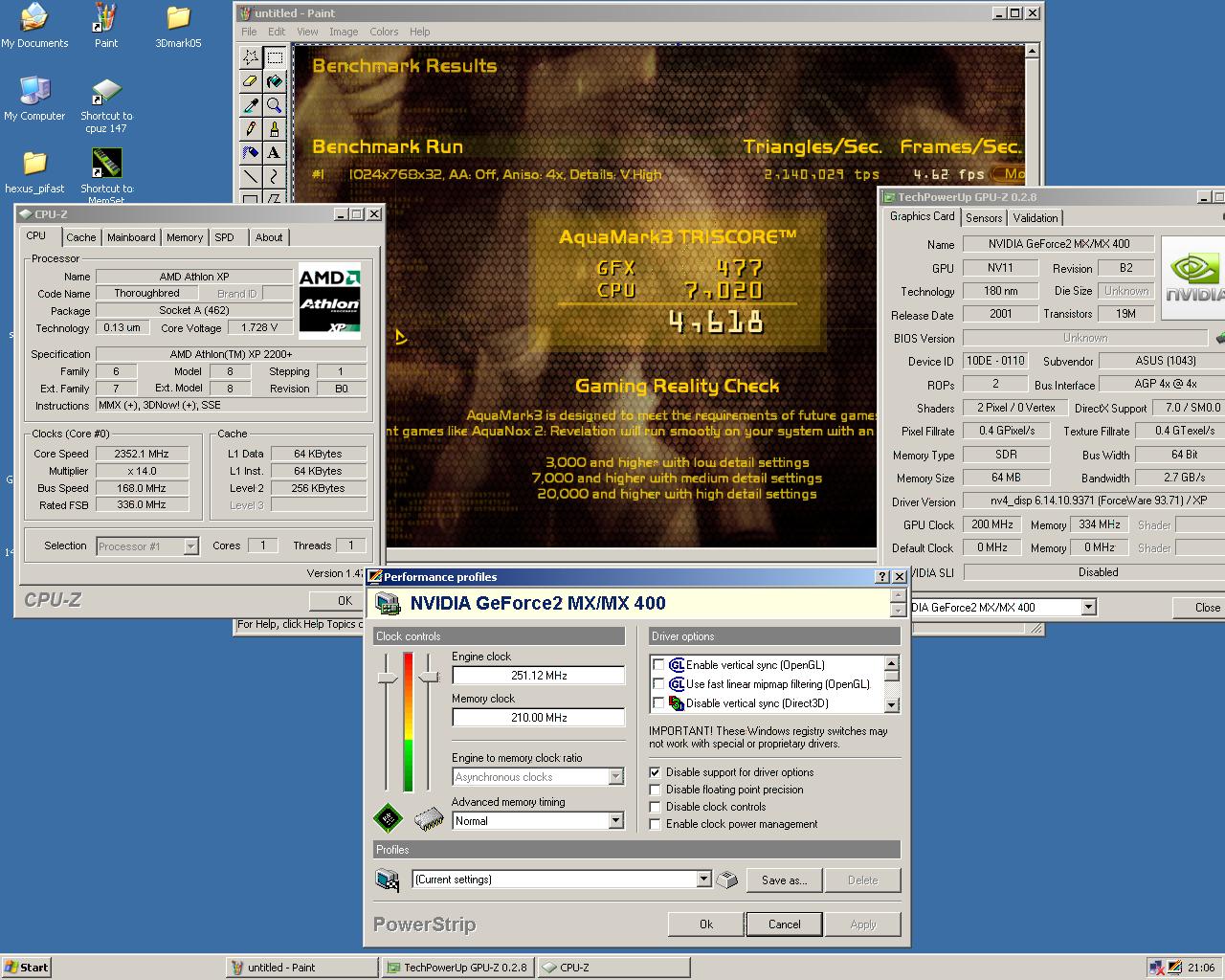The width and height of the screenshot is (1225, 980).
Task: Click the Memory clock 210.00 MHz field
Action: (x=539, y=718)
